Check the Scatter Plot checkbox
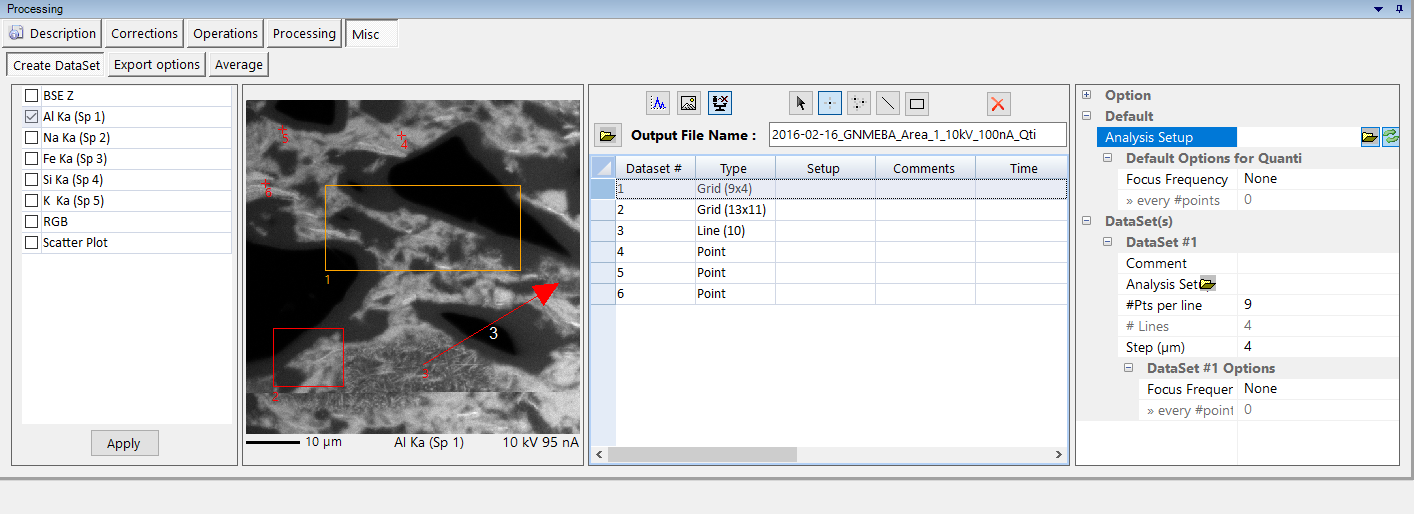The width and height of the screenshot is (1414, 514). click(x=32, y=243)
